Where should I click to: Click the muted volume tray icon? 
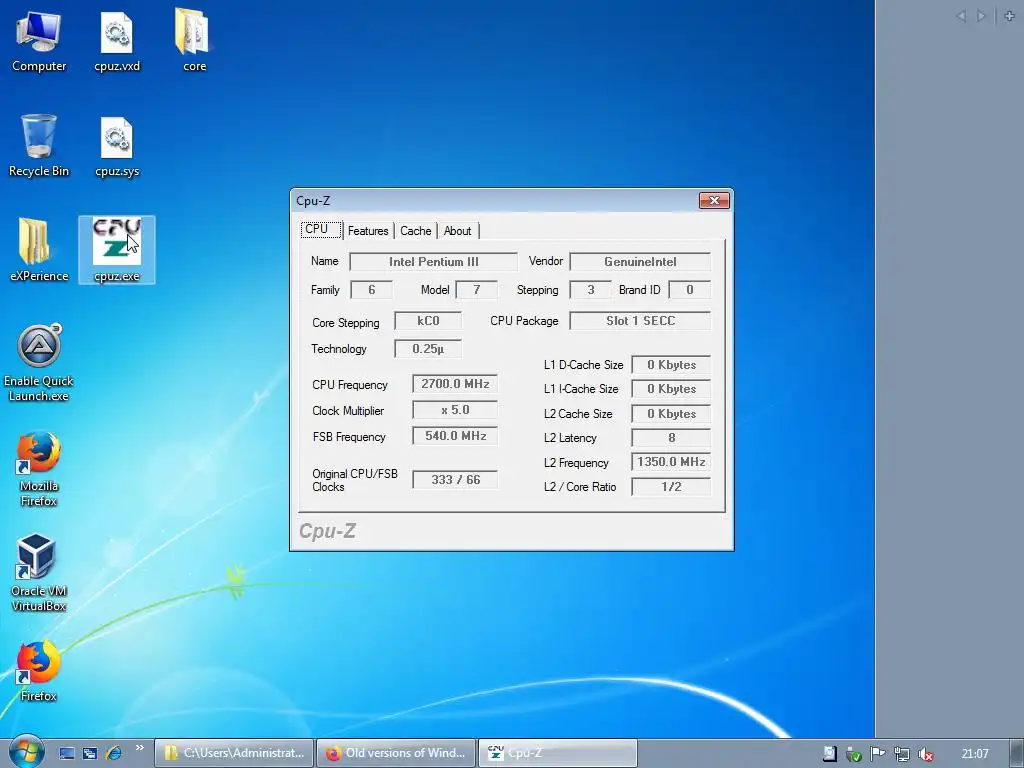tap(925, 754)
